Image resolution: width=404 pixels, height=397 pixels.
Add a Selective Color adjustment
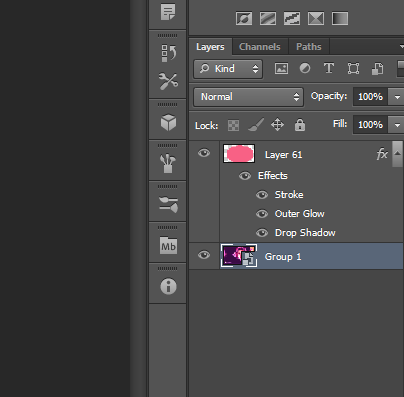[316, 19]
